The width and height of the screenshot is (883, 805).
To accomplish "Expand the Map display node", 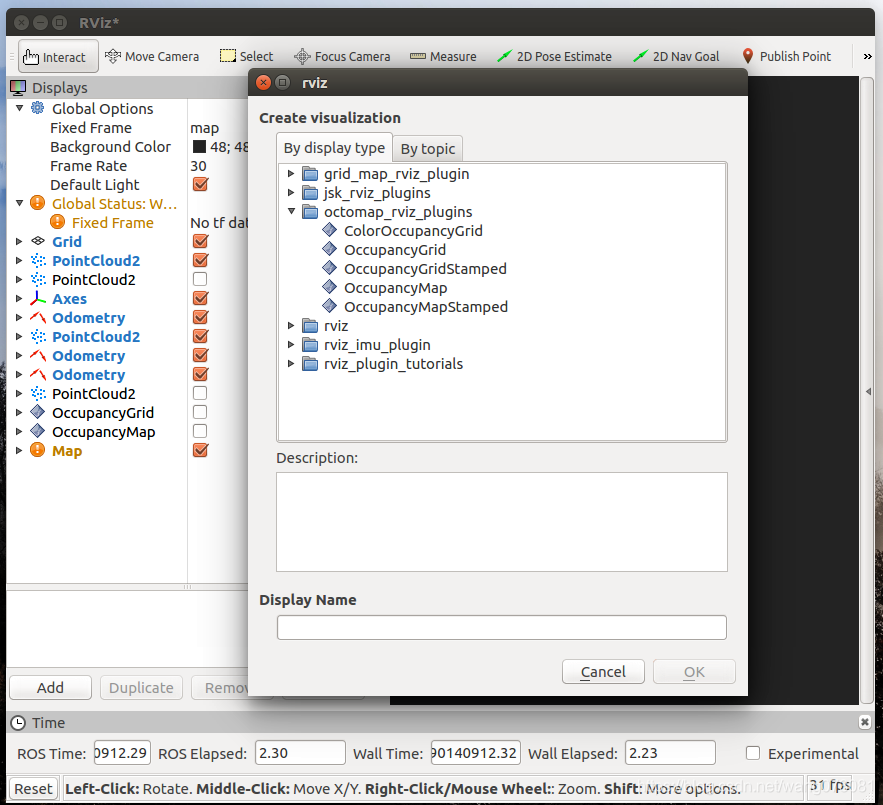I will tap(19, 450).
